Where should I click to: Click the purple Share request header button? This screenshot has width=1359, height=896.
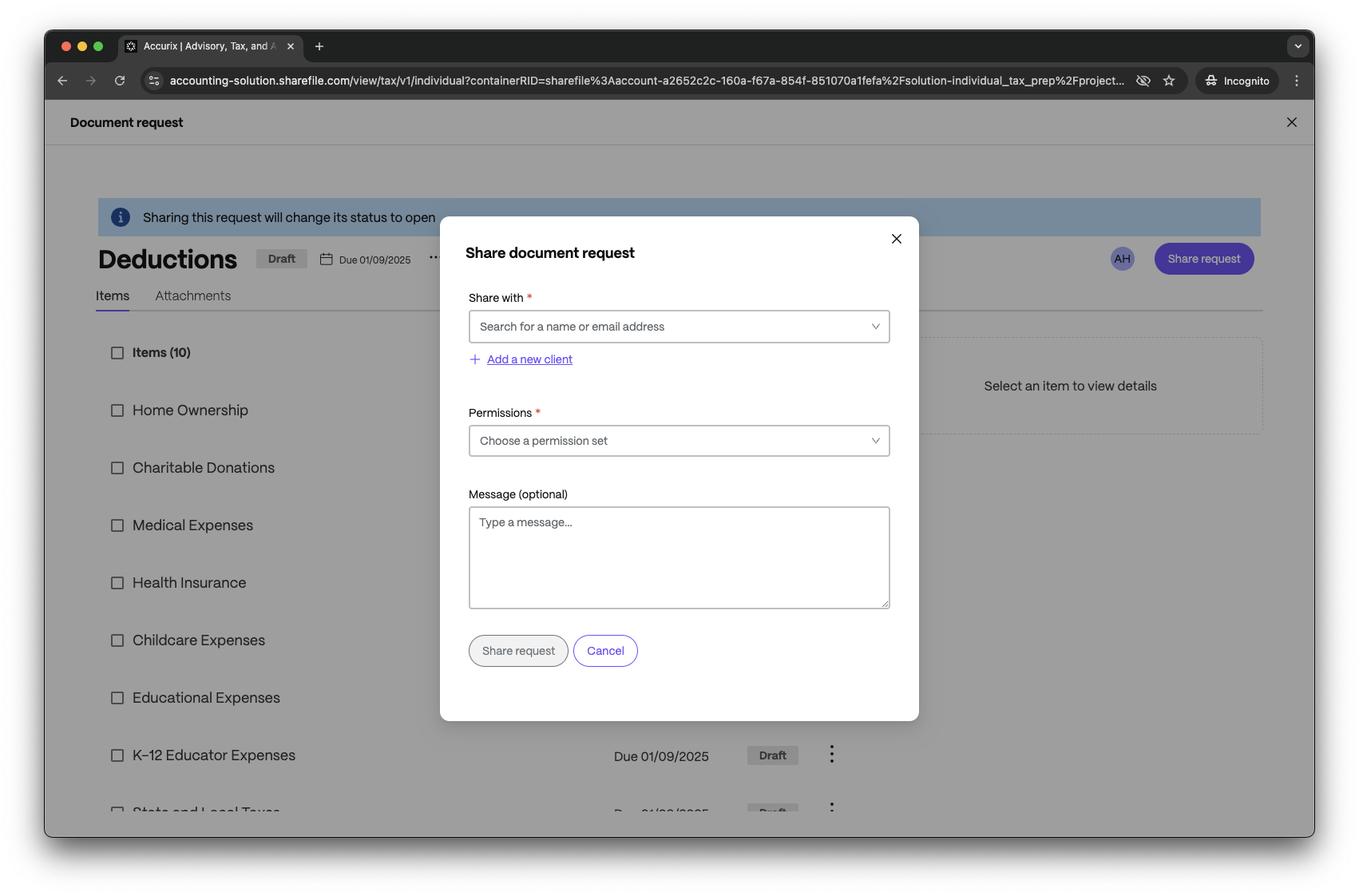click(1204, 259)
